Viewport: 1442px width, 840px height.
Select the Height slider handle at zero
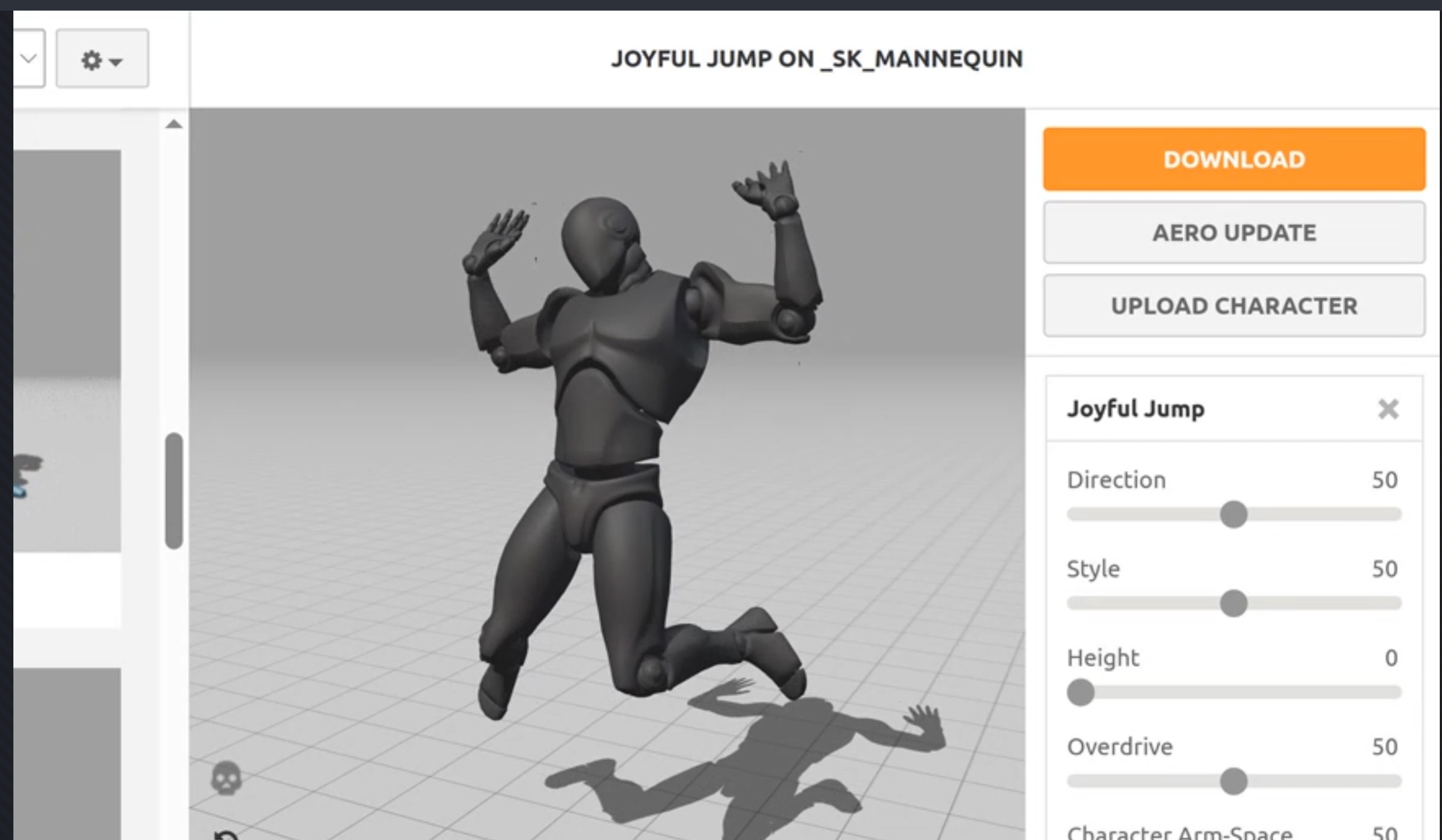(x=1080, y=692)
